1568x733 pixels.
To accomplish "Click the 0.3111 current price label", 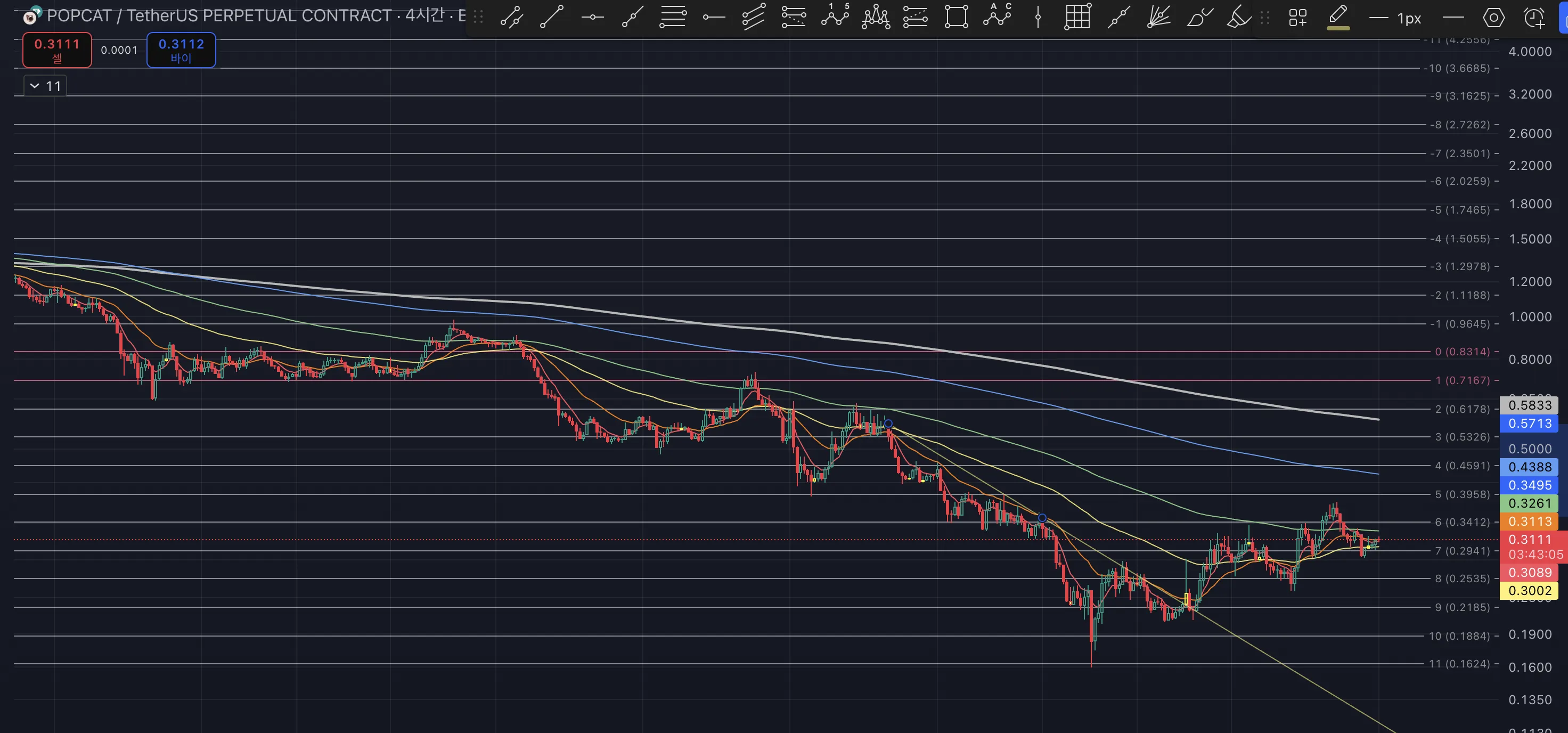I will click(1530, 540).
